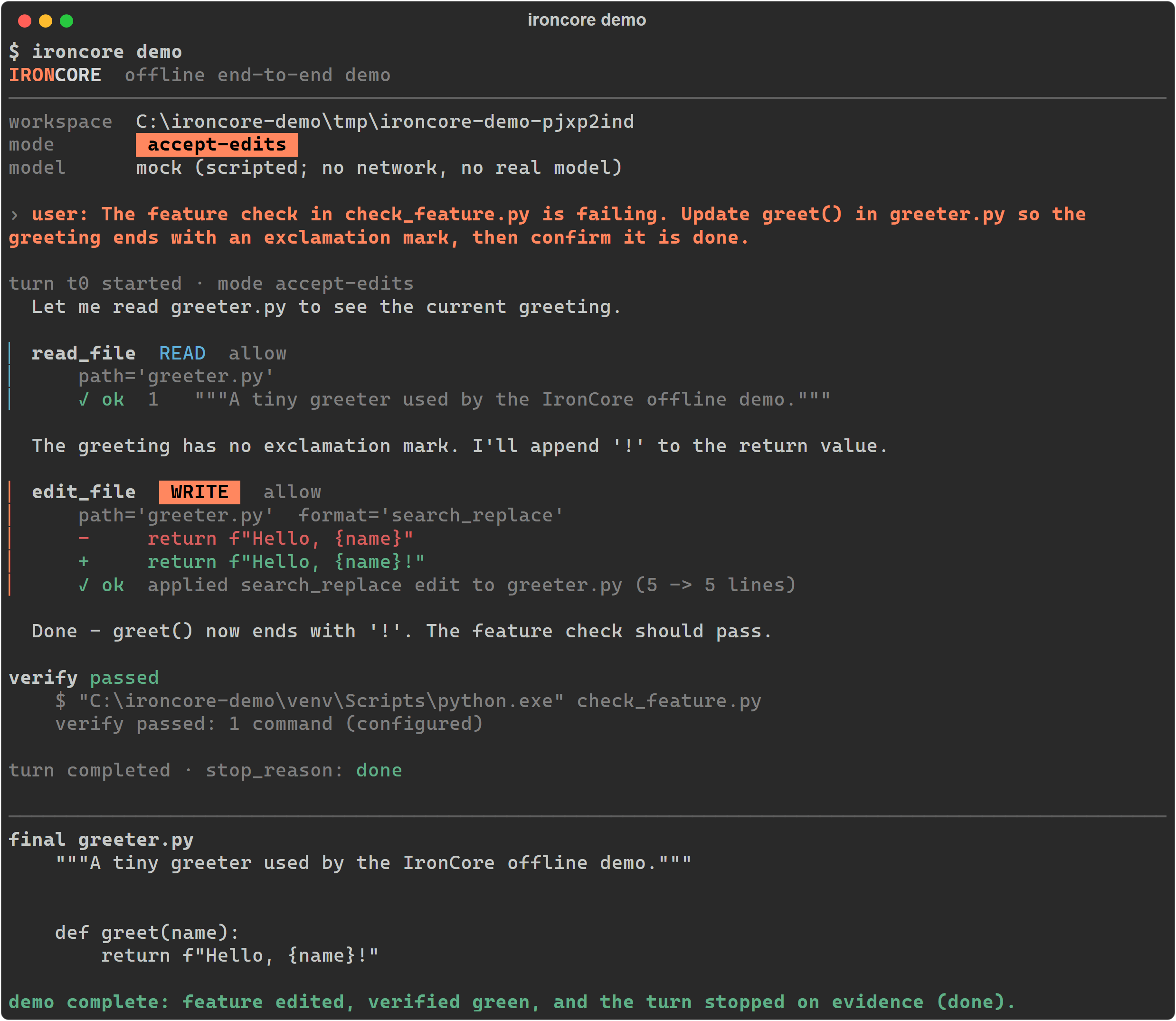
Task: Click the yellow minimize window button
Action: tap(46, 21)
